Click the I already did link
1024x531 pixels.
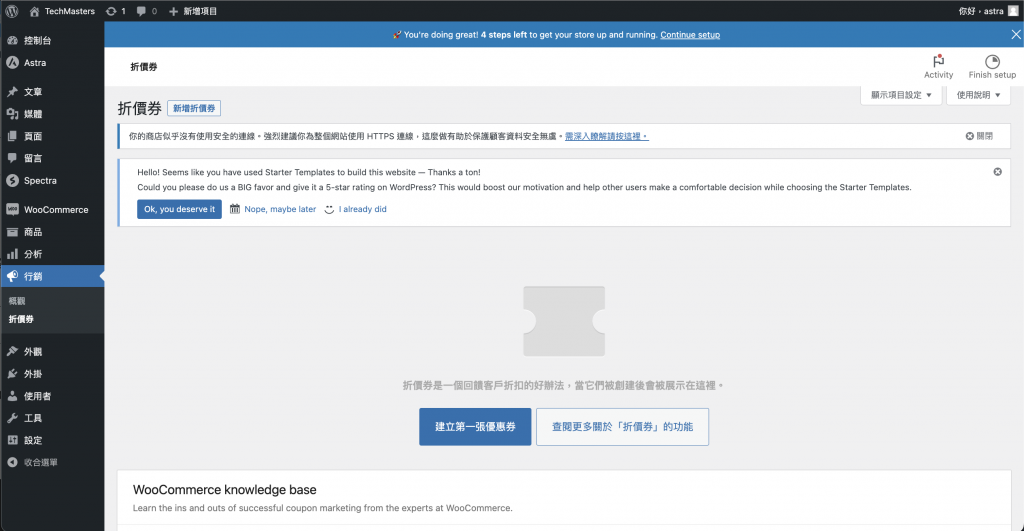(362, 209)
